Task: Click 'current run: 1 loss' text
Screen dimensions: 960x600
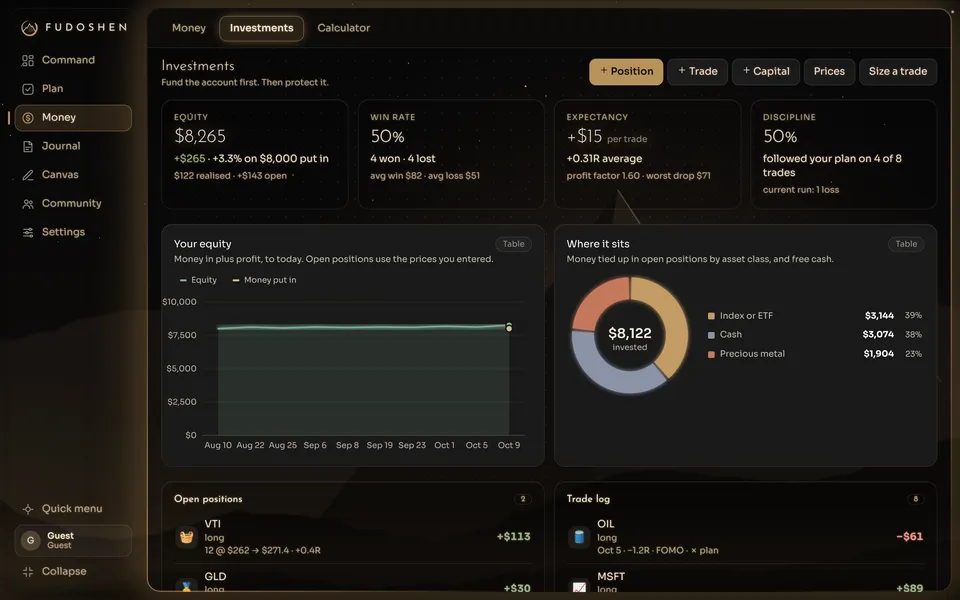Action: [x=801, y=190]
